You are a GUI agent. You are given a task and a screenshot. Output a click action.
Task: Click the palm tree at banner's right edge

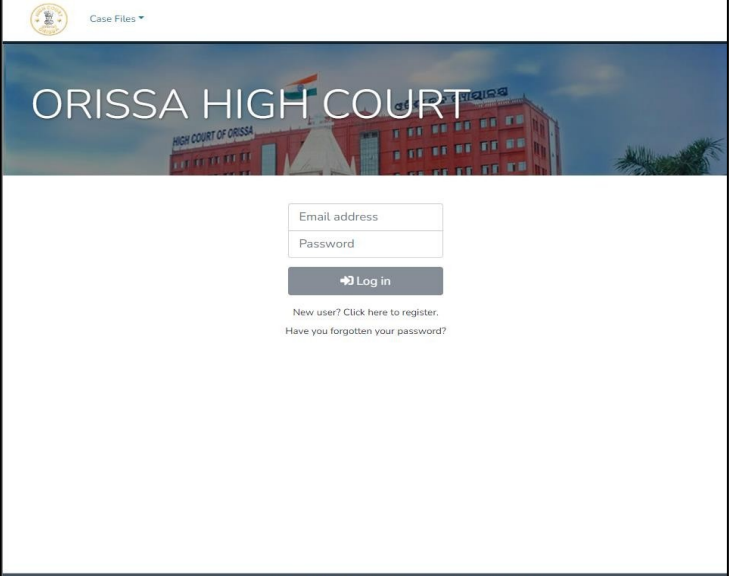[682, 158]
